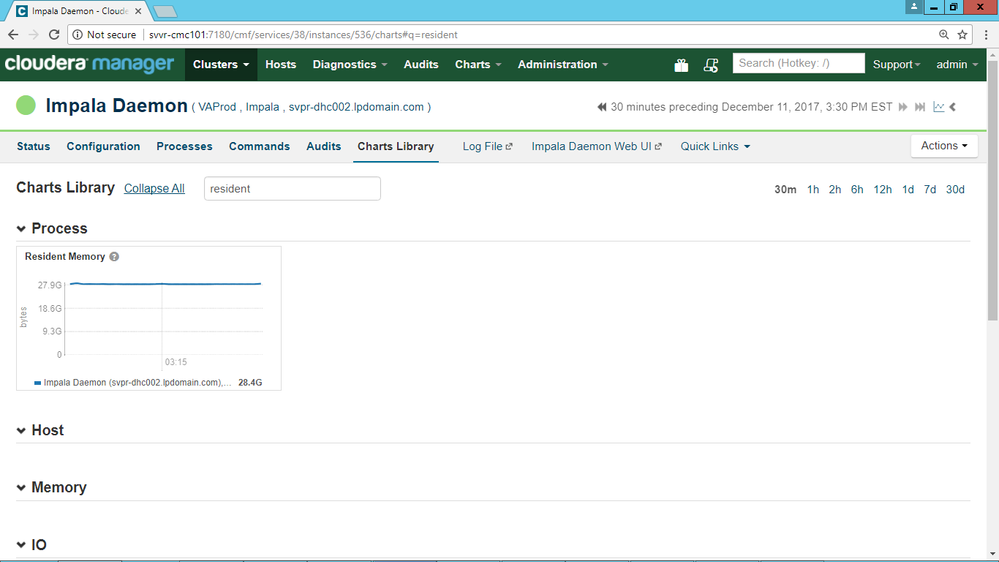The width and height of the screenshot is (999, 562).
Task: Open the time range chart selector icon
Action: point(938,106)
